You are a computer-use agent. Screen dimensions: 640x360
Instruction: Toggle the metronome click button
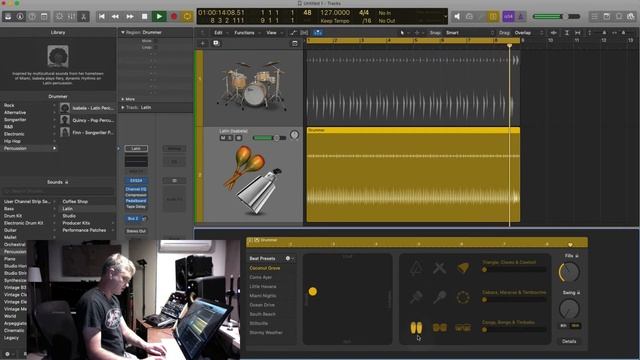coord(521,16)
